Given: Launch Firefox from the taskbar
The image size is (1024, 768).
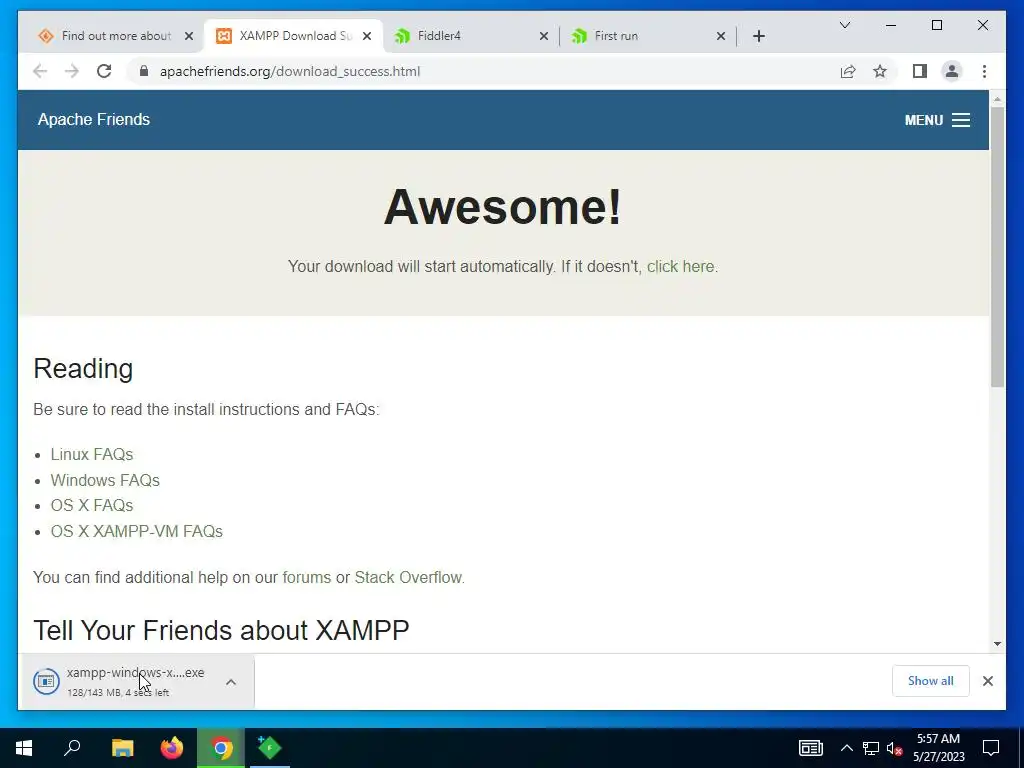Looking at the screenshot, I should pyautogui.click(x=172, y=748).
